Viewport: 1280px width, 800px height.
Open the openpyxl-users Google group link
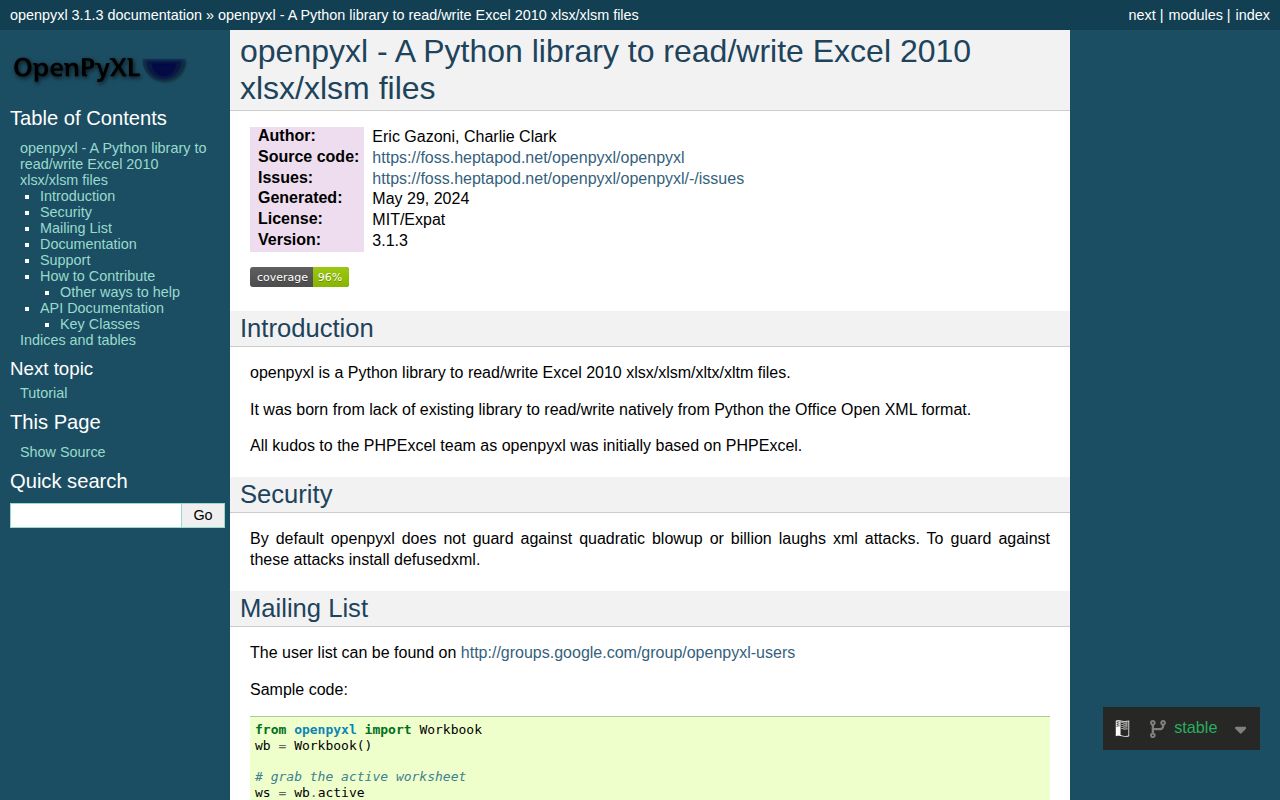point(628,652)
